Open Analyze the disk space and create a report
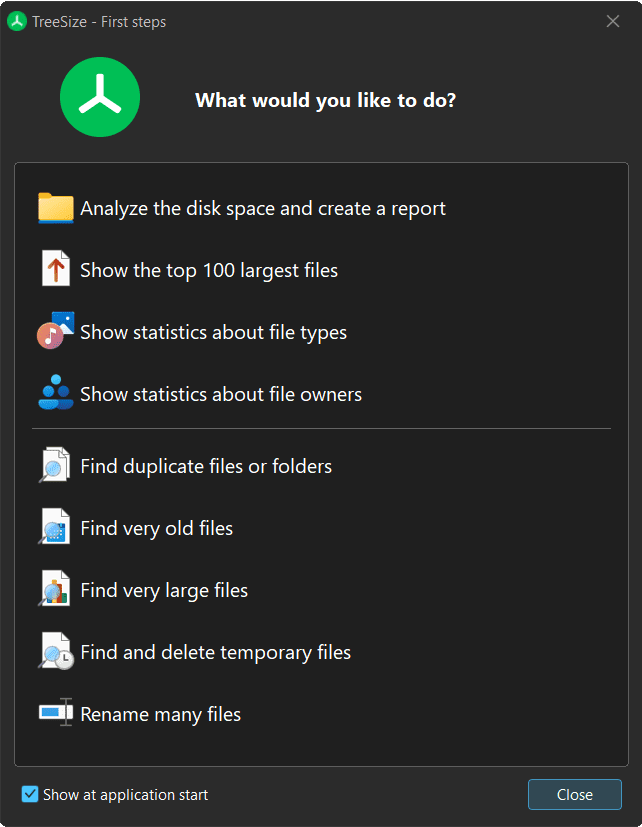The height and width of the screenshot is (827, 642). pos(263,208)
